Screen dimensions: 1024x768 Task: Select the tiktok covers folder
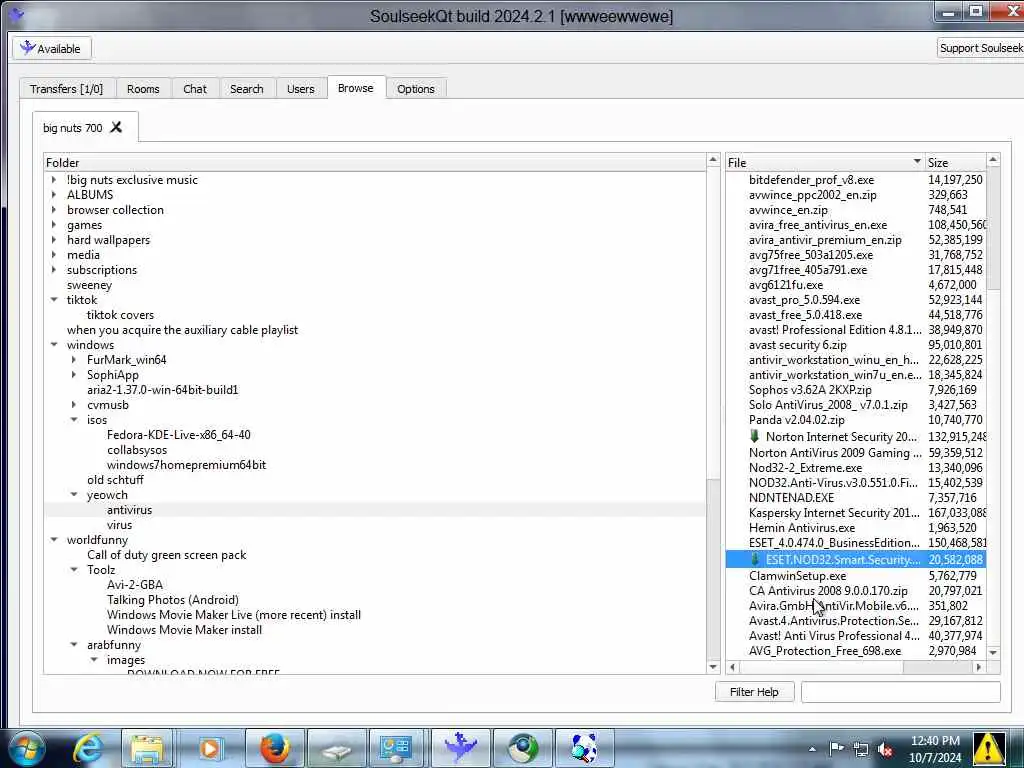point(120,315)
